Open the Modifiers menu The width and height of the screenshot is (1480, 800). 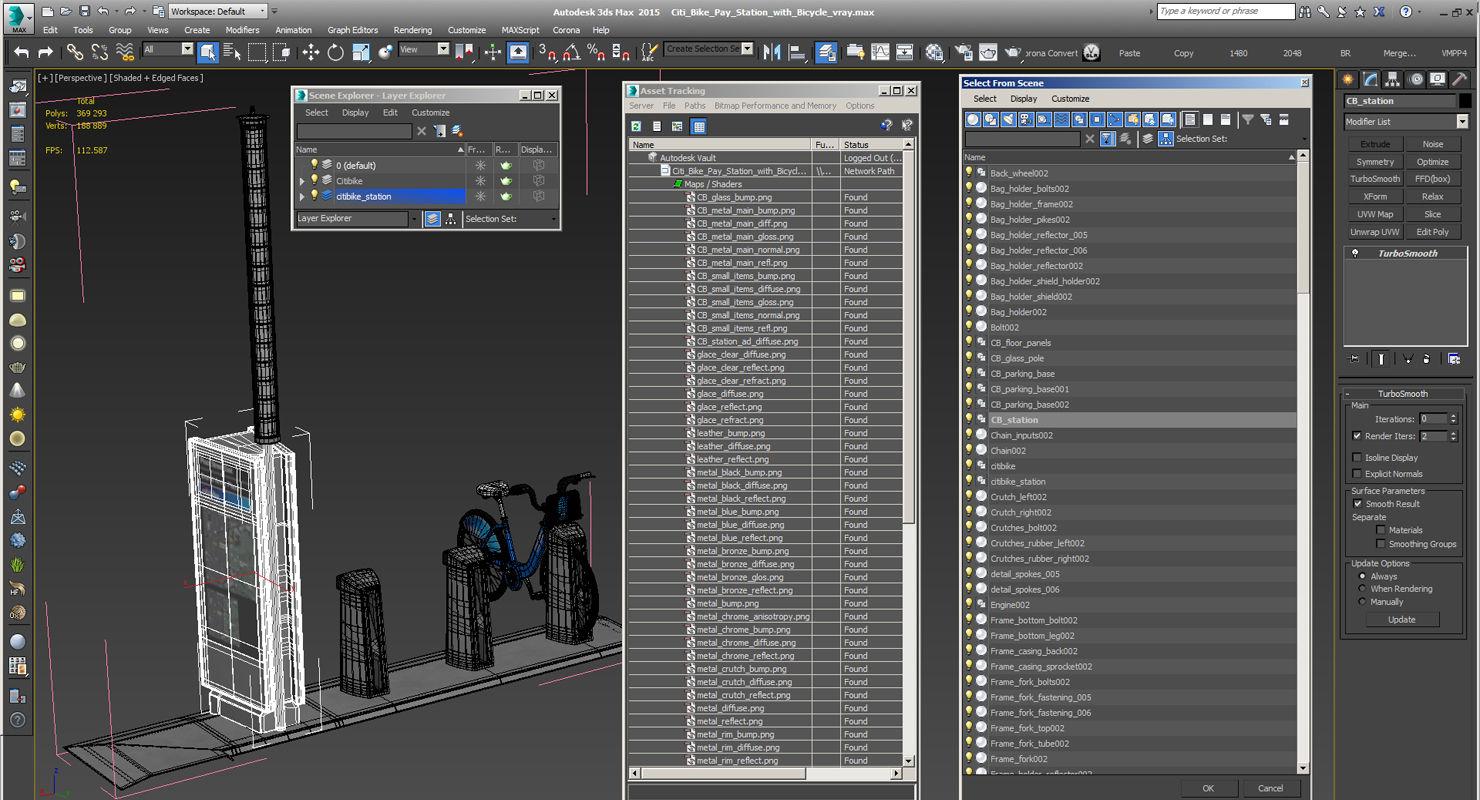click(x=242, y=30)
